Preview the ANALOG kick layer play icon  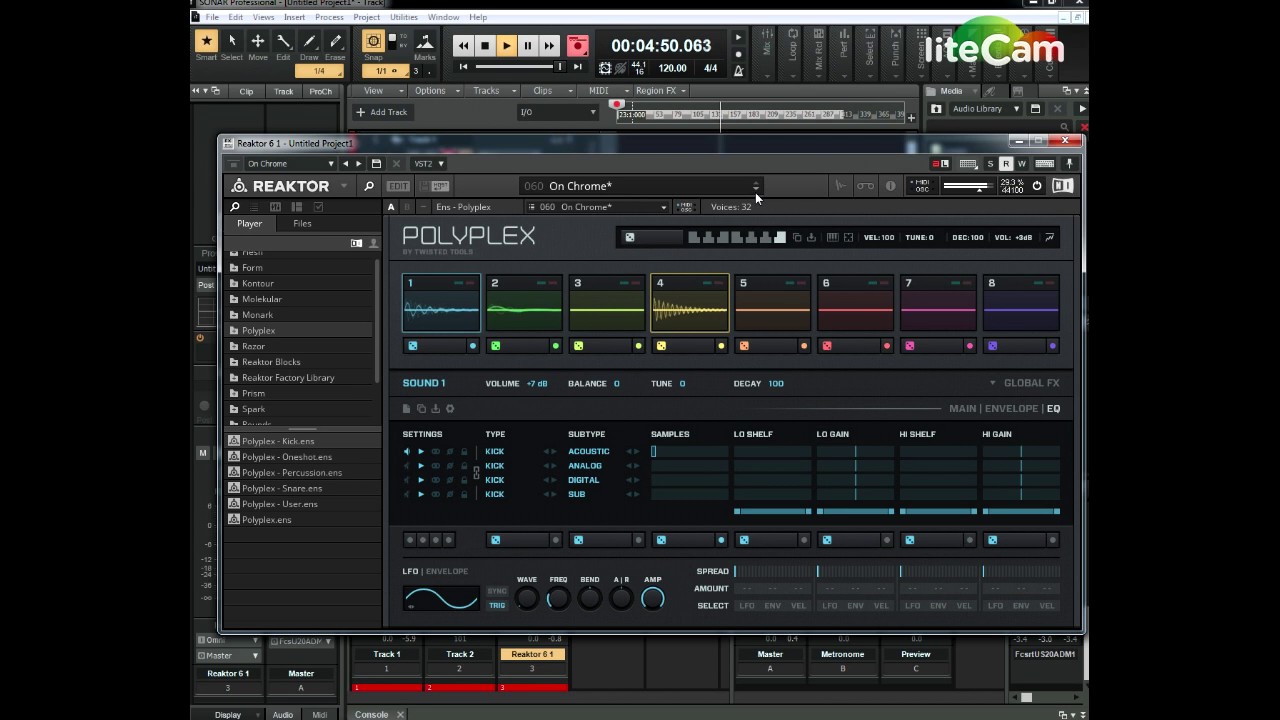tap(421, 466)
